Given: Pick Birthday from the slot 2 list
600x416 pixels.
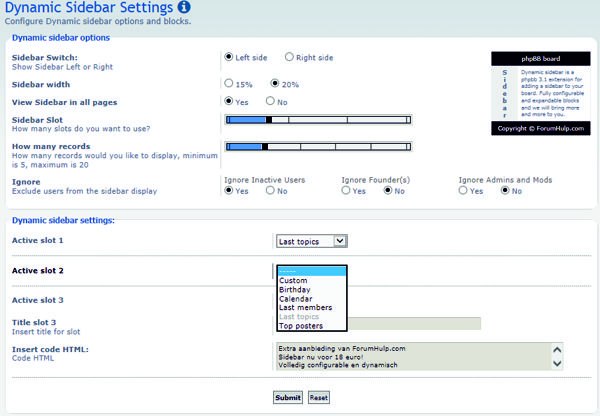Looking at the screenshot, I should coord(295,290).
